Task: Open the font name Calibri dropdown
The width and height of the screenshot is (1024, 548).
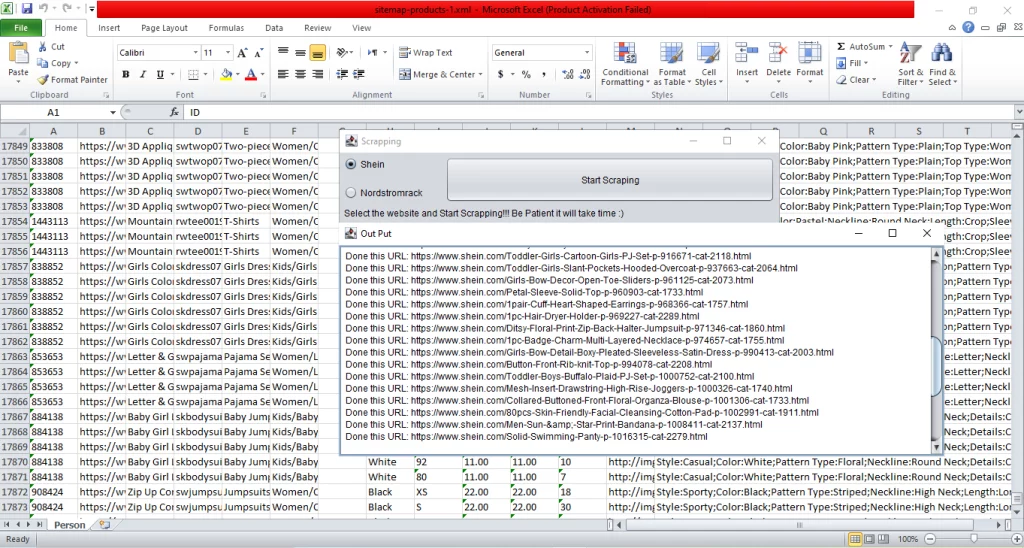Action: point(195,53)
